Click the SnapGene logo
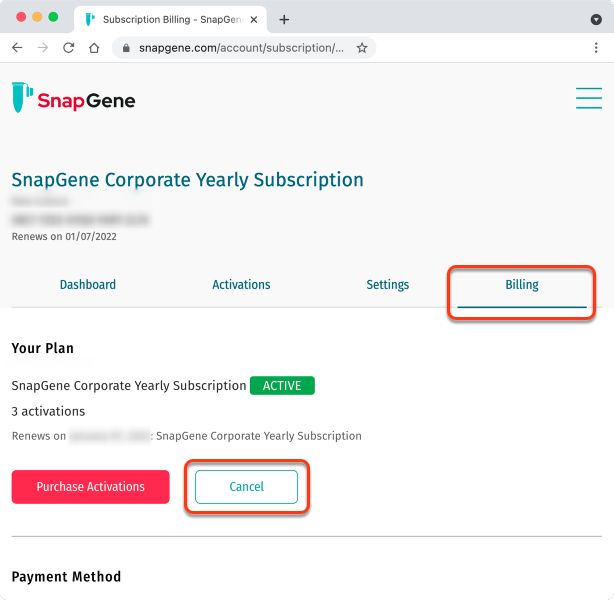Screen dimensions: 614x600 click(x=74, y=98)
